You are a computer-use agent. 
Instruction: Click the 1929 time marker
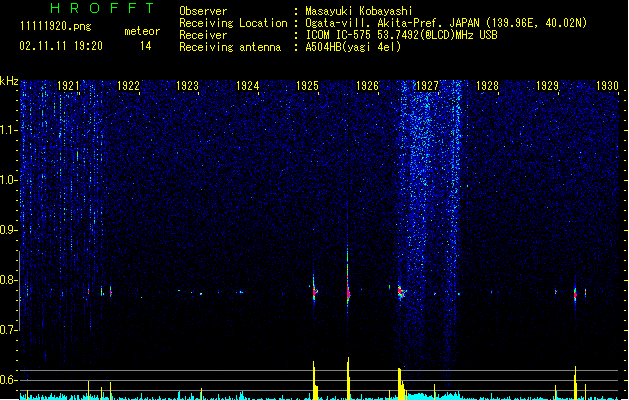(x=547, y=86)
